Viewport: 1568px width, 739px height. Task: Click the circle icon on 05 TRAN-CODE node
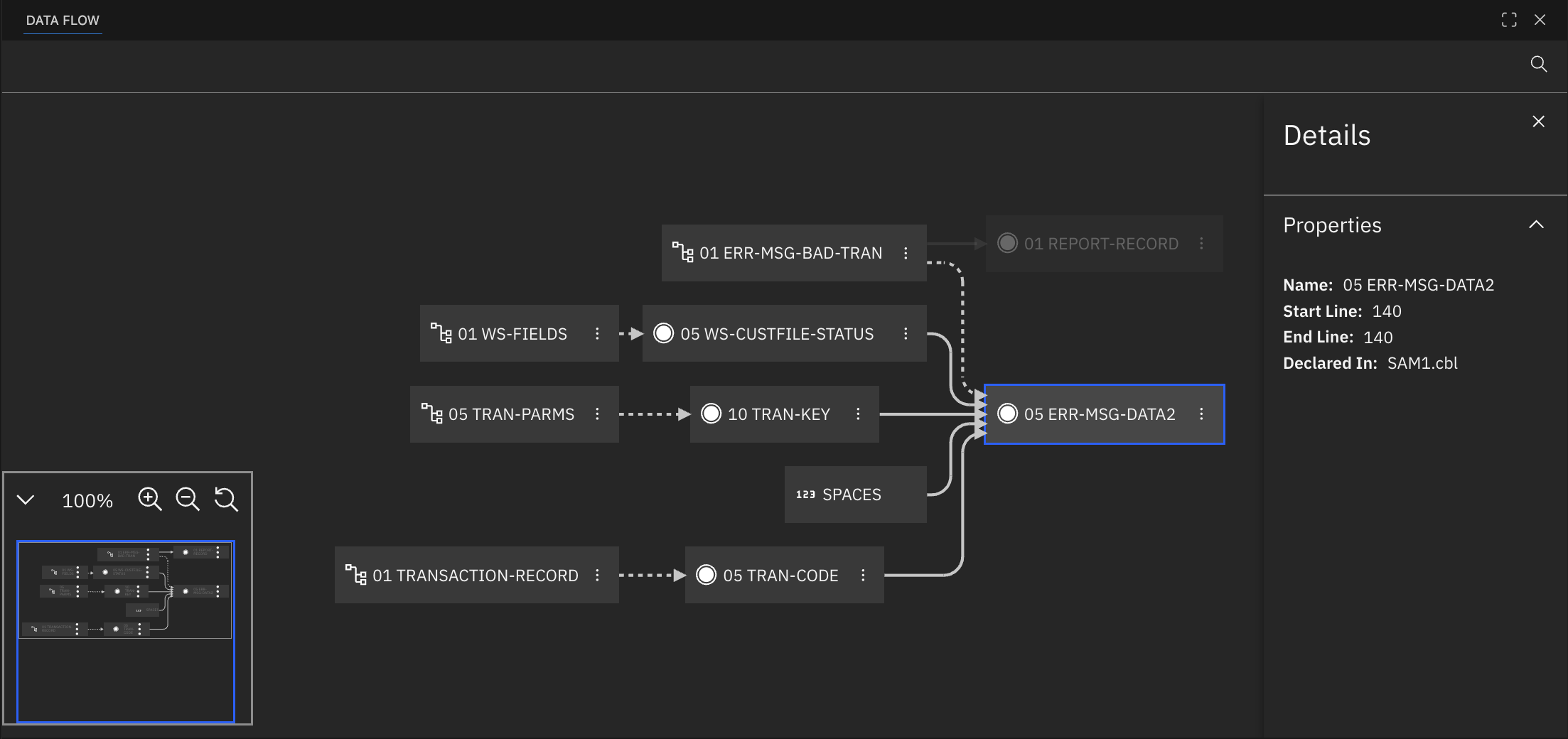click(707, 575)
